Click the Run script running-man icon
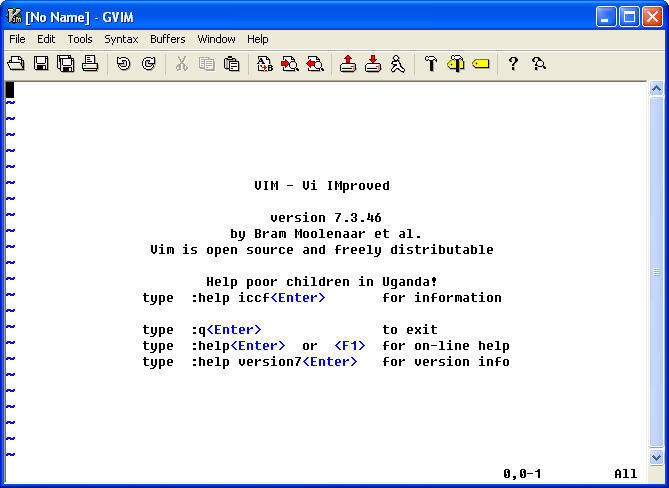Image resolution: width=669 pixels, height=488 pixels. point(398,64)
